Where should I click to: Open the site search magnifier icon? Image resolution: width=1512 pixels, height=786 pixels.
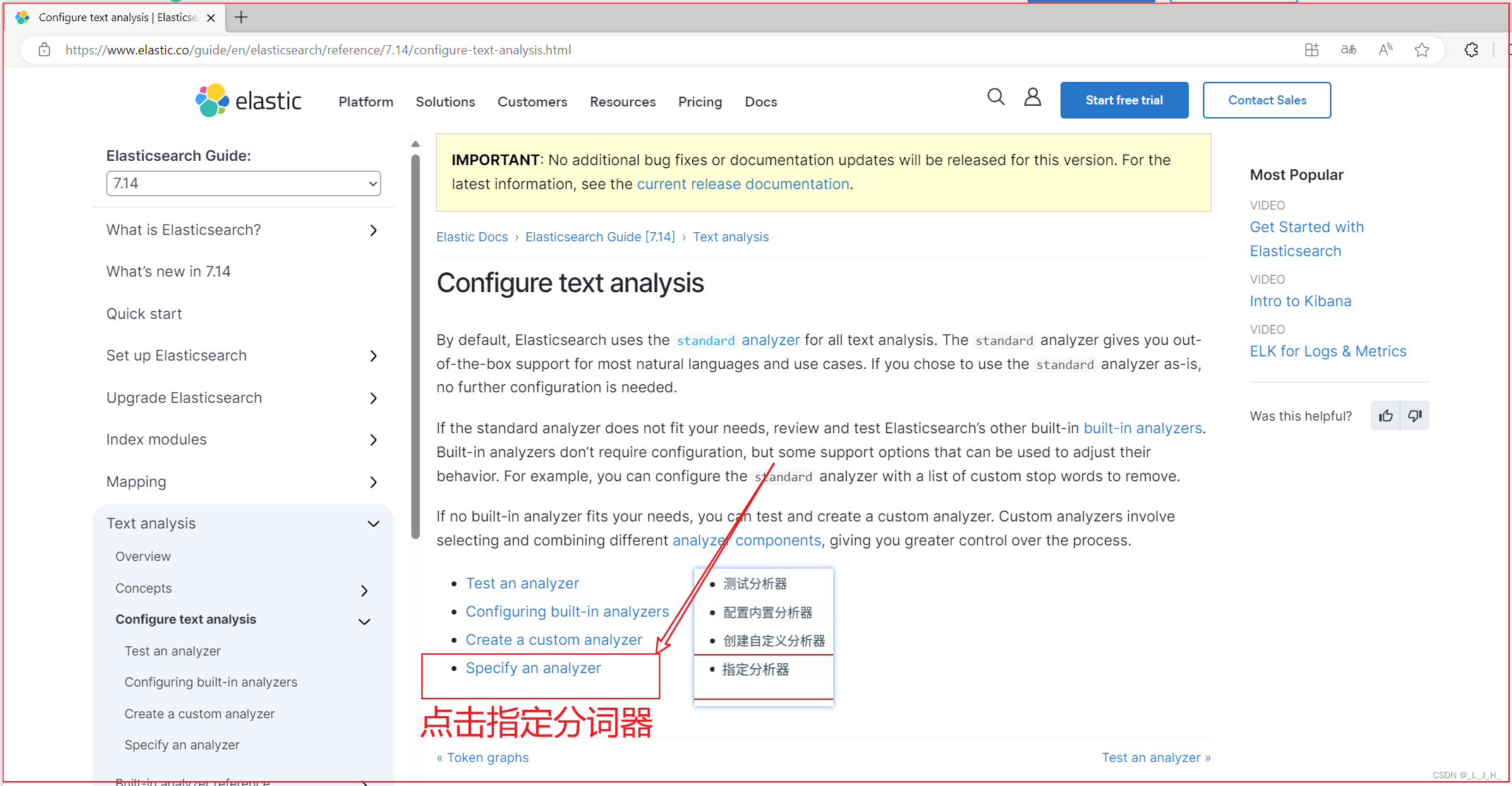pyautogui.click(x=996, y=97)
